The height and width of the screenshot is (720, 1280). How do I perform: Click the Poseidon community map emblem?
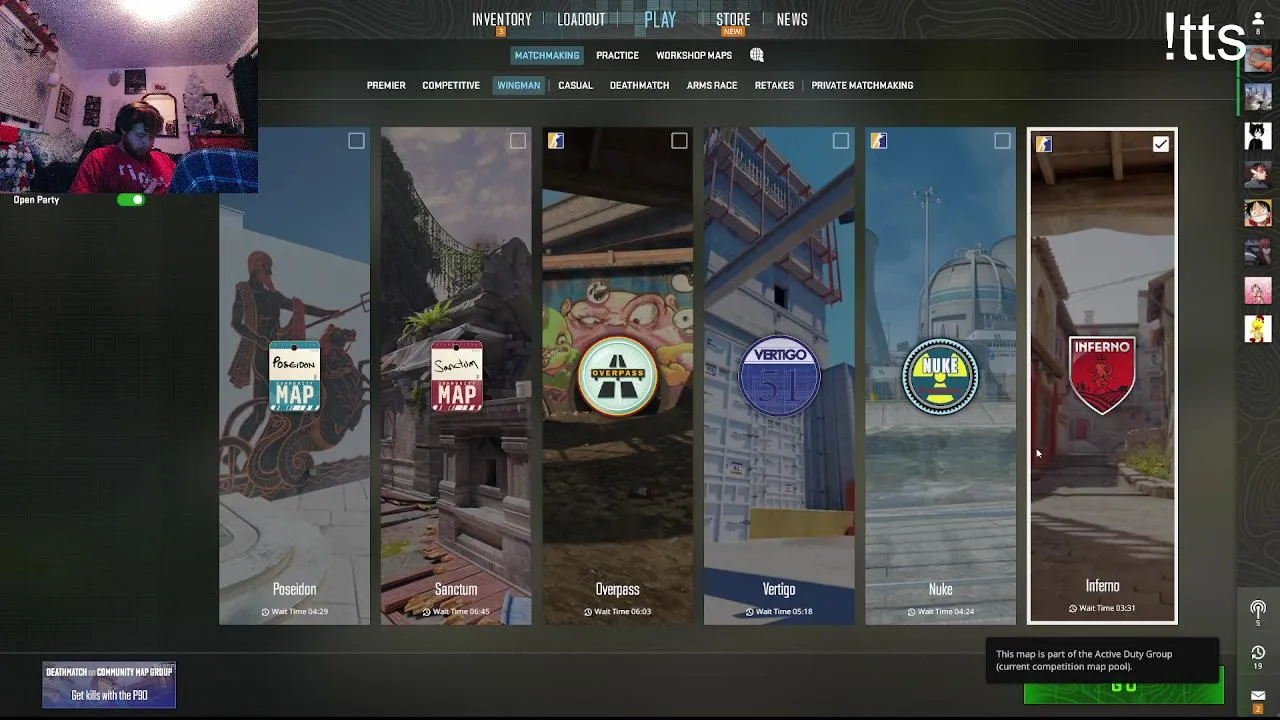coord(294,377)
